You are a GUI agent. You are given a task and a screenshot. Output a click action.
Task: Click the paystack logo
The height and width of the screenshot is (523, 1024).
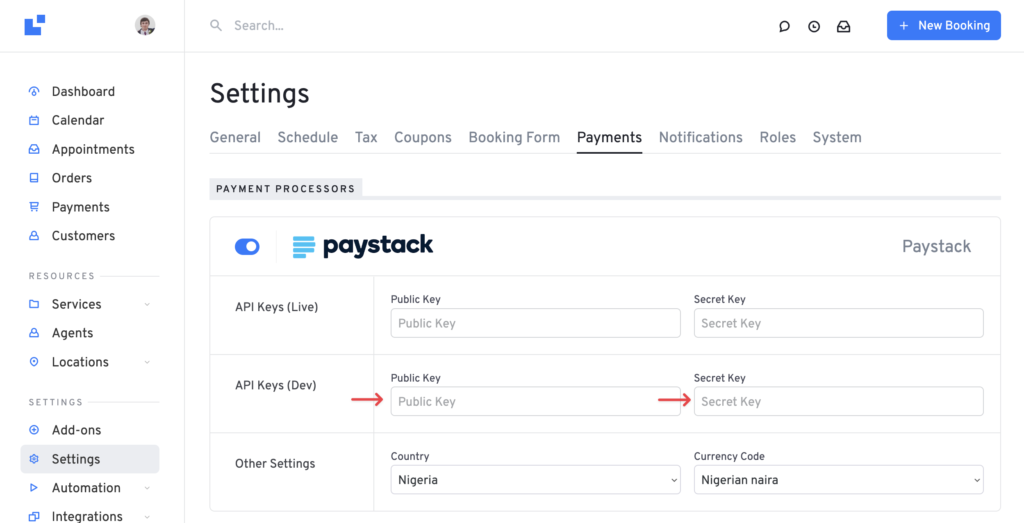point(362,247)
